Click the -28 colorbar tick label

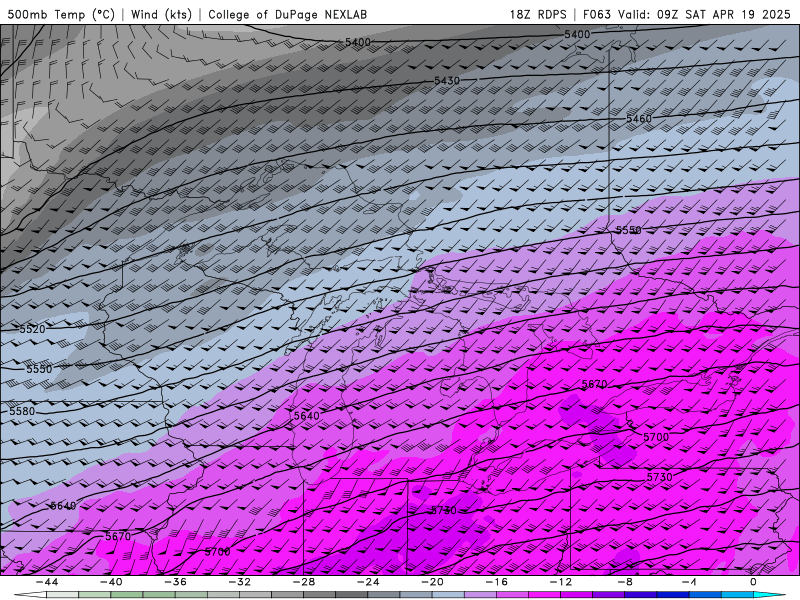pyautogui.click(x=304, y=582)
